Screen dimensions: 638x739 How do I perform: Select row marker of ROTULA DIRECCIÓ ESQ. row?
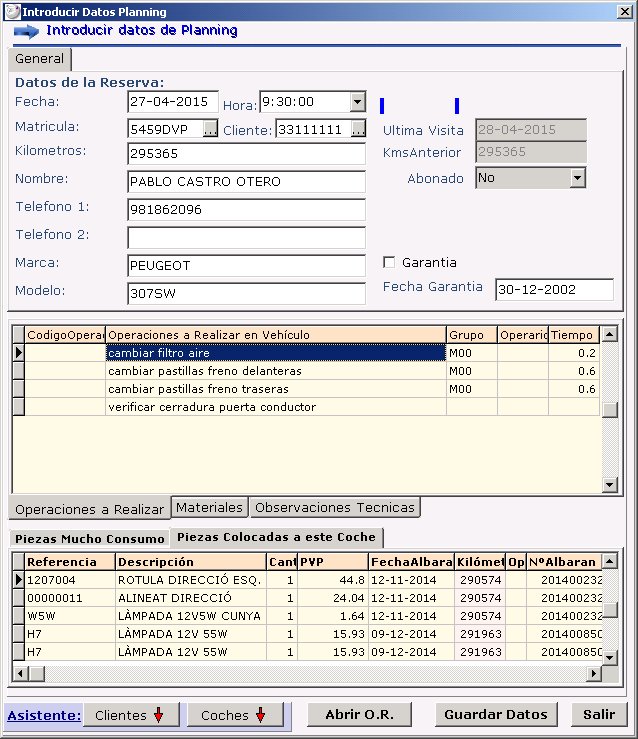[x=18, y=580]
